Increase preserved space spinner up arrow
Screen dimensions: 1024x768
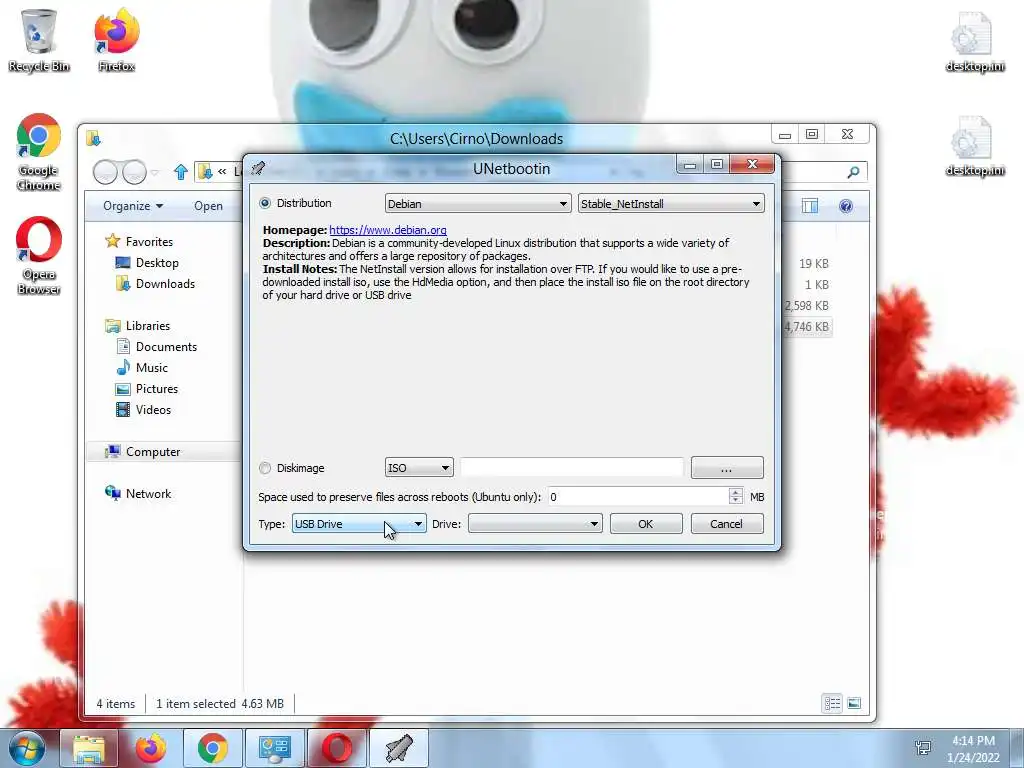[735, 492]
